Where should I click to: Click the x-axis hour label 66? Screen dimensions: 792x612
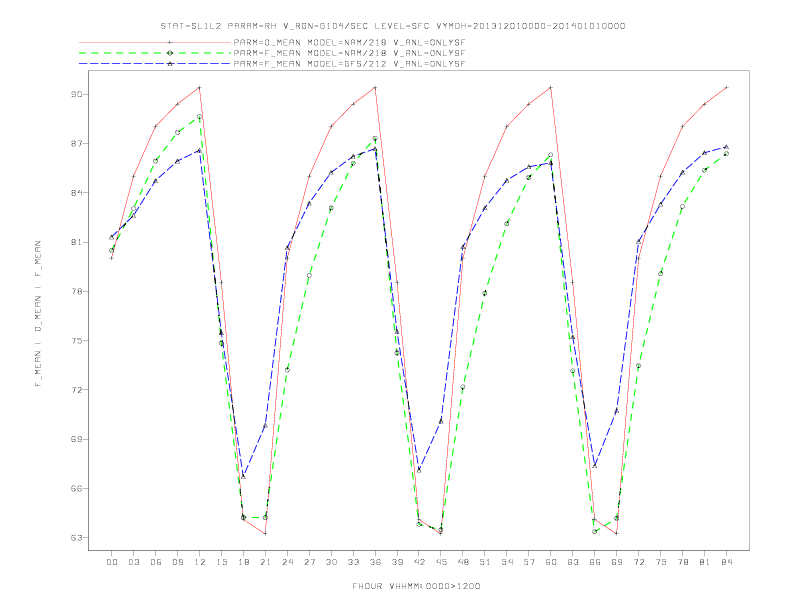tap(595, 562)
